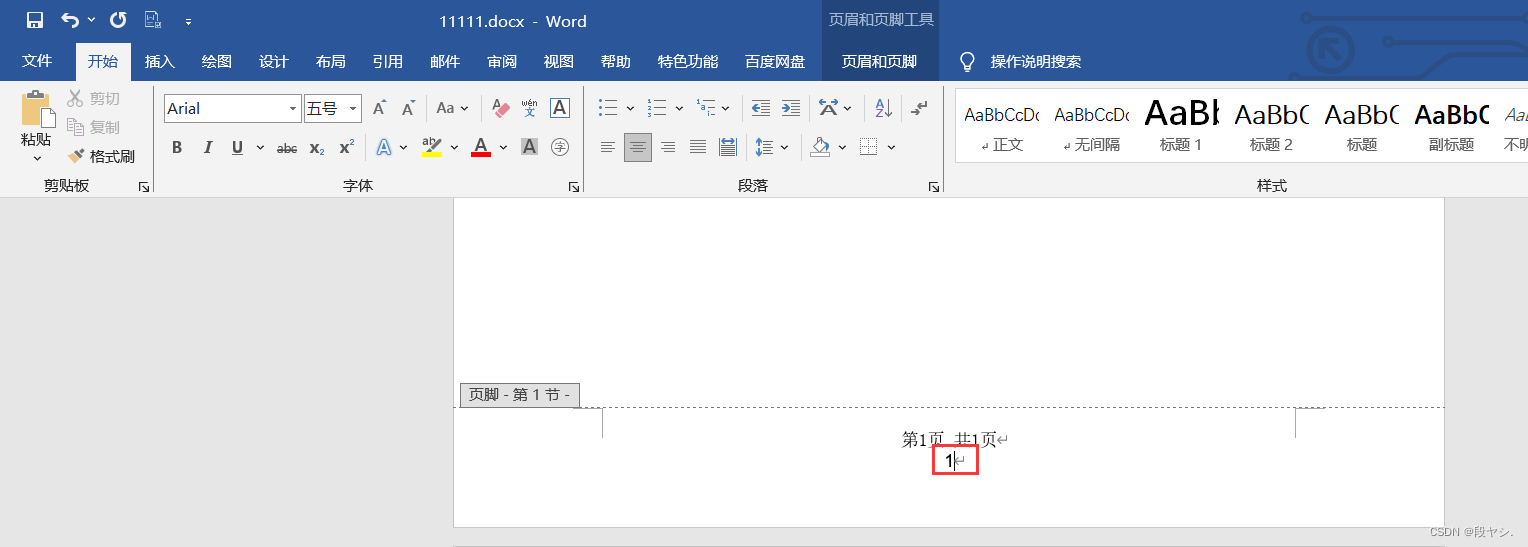Screen dimensions: 1528x547
Task: Apply the 正文 style
Action: point(1001,126)
